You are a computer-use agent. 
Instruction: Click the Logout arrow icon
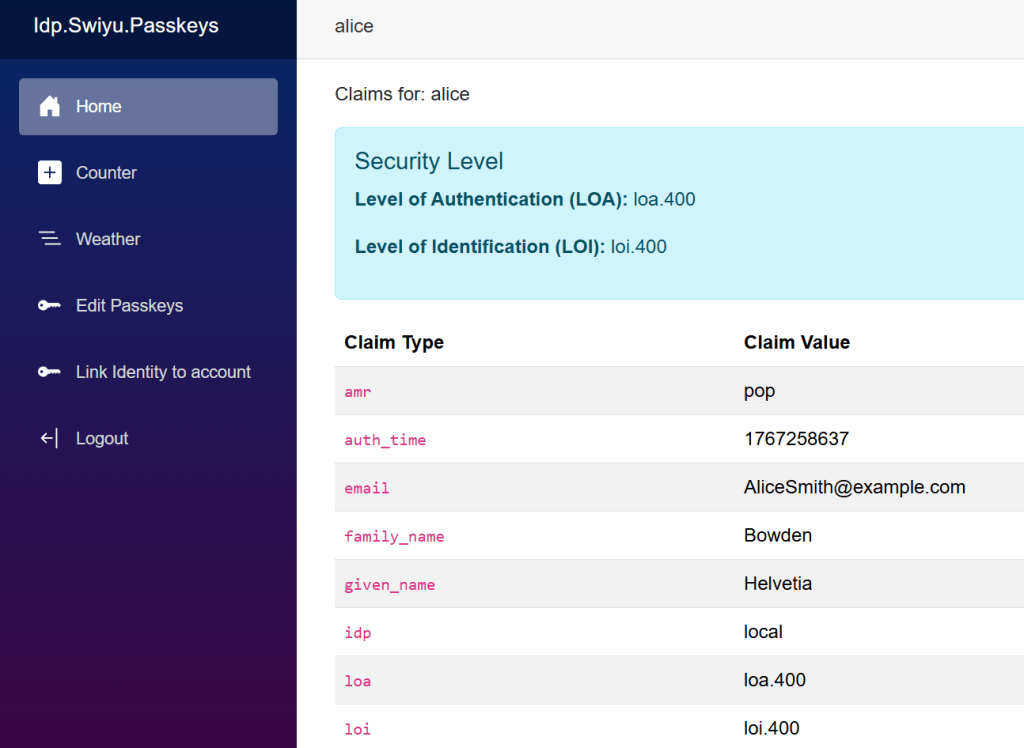pyautogui.click(x=49, y=438)
